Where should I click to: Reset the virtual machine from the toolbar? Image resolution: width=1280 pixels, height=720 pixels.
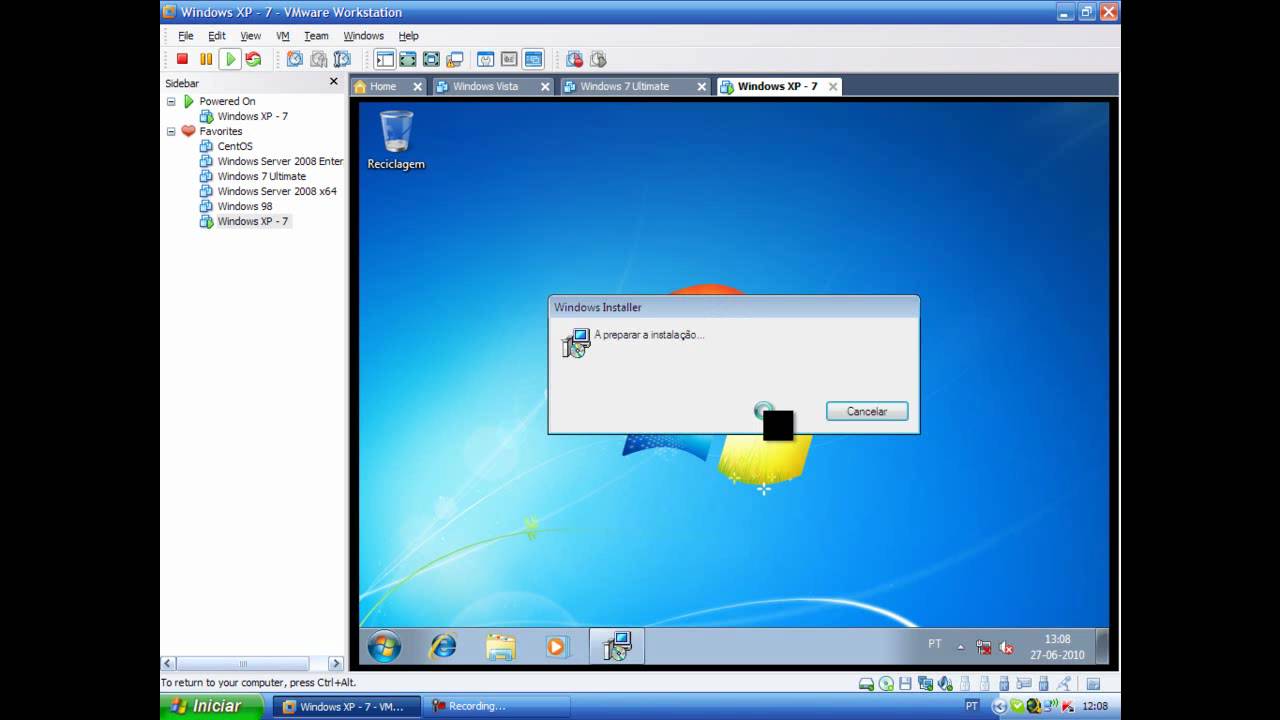coord(253,59)
